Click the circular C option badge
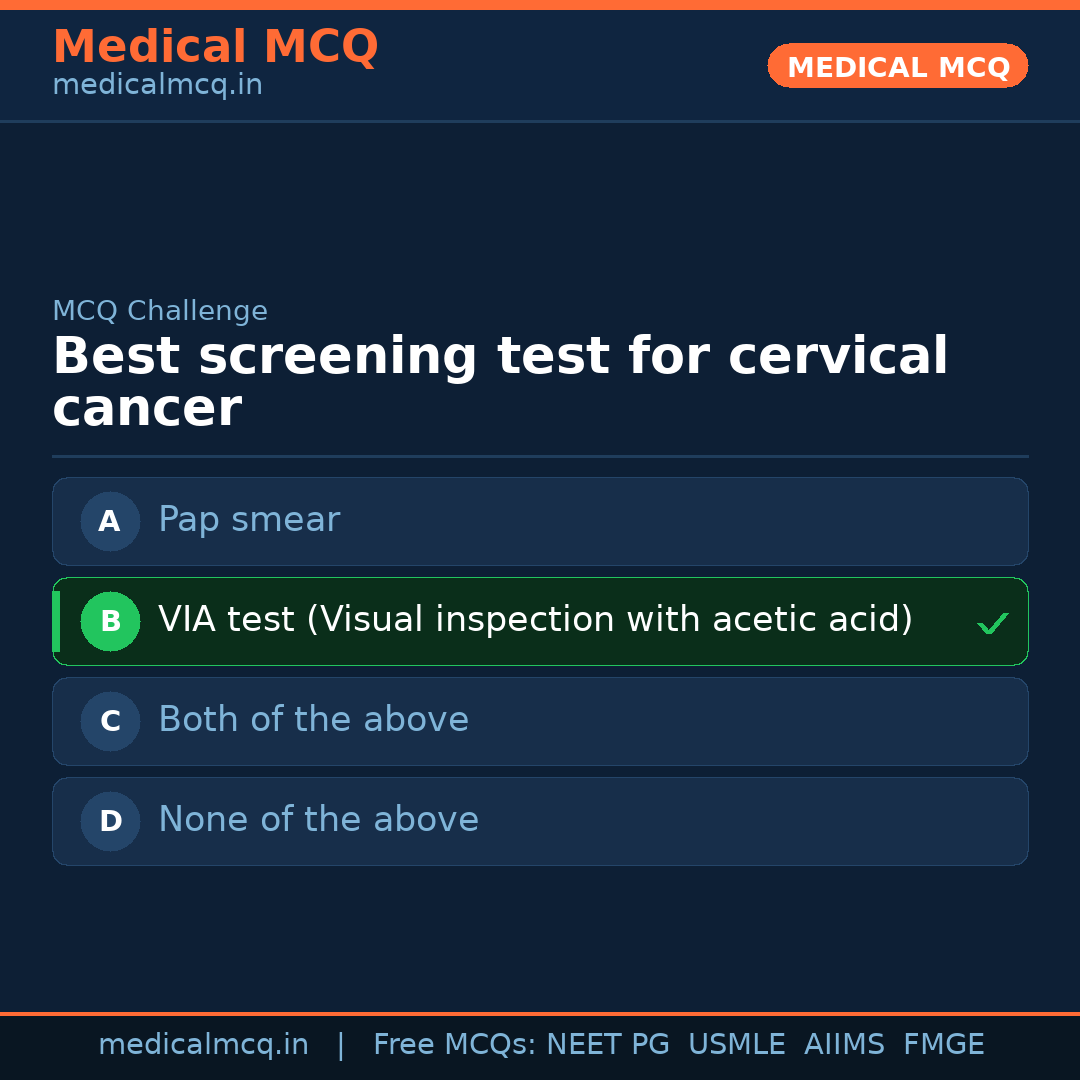Viewport: 1080px width, 1080px height. 110,721
